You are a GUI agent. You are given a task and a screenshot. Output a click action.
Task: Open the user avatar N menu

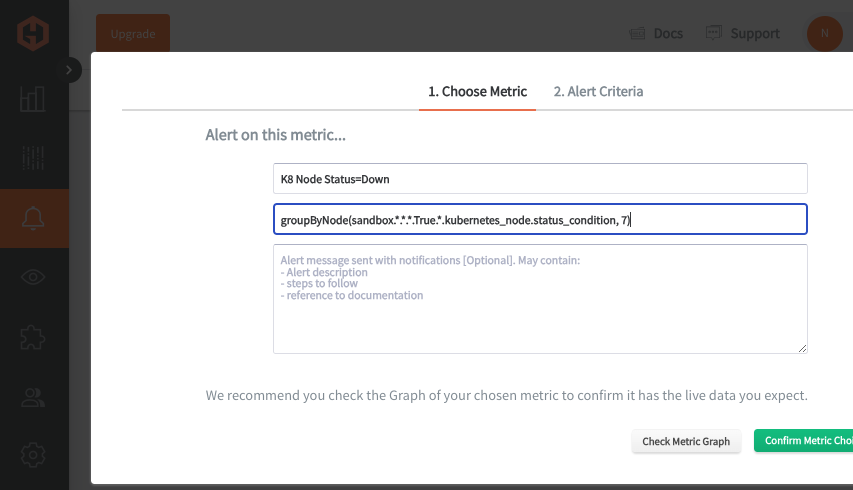825,34
